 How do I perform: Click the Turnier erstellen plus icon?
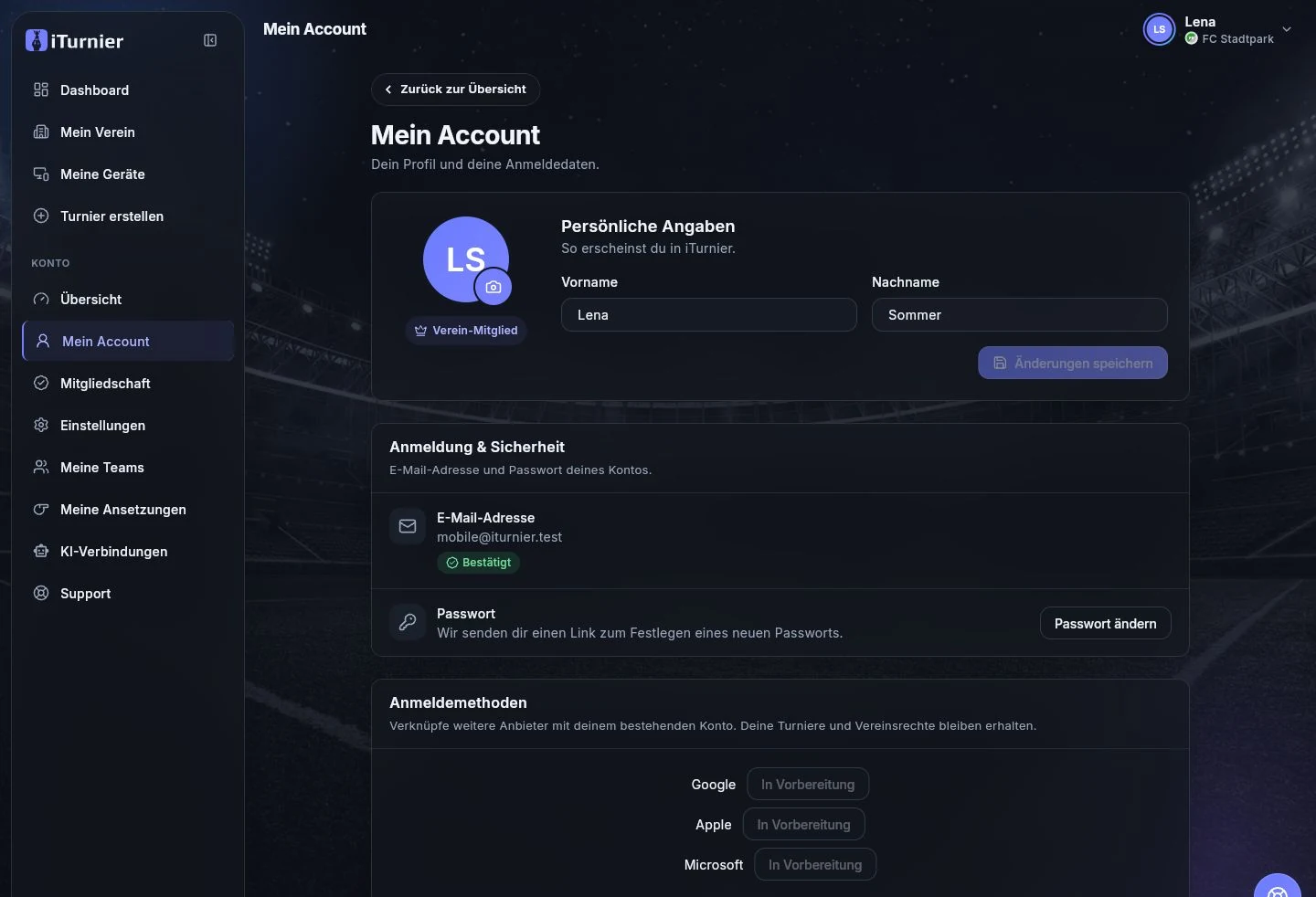(x=41, y=216)
